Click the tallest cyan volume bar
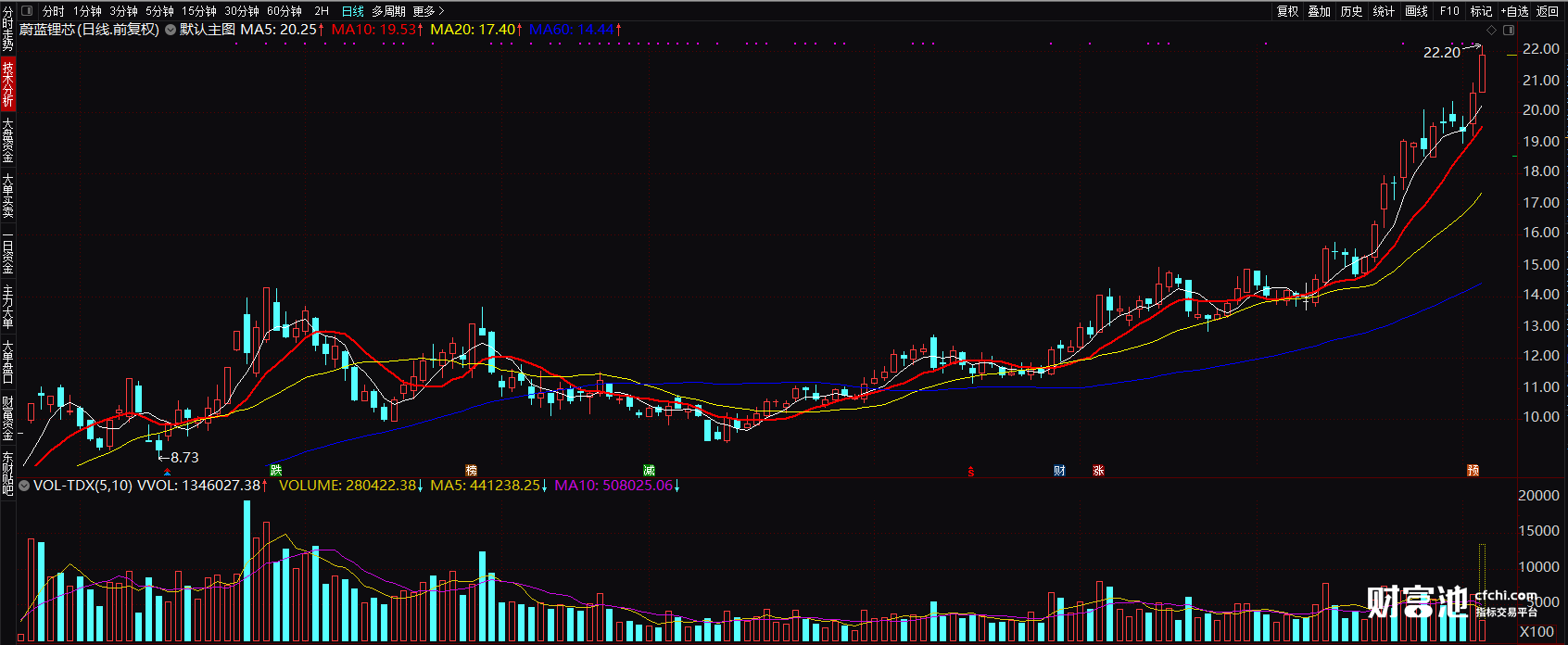 pos(247,571)
